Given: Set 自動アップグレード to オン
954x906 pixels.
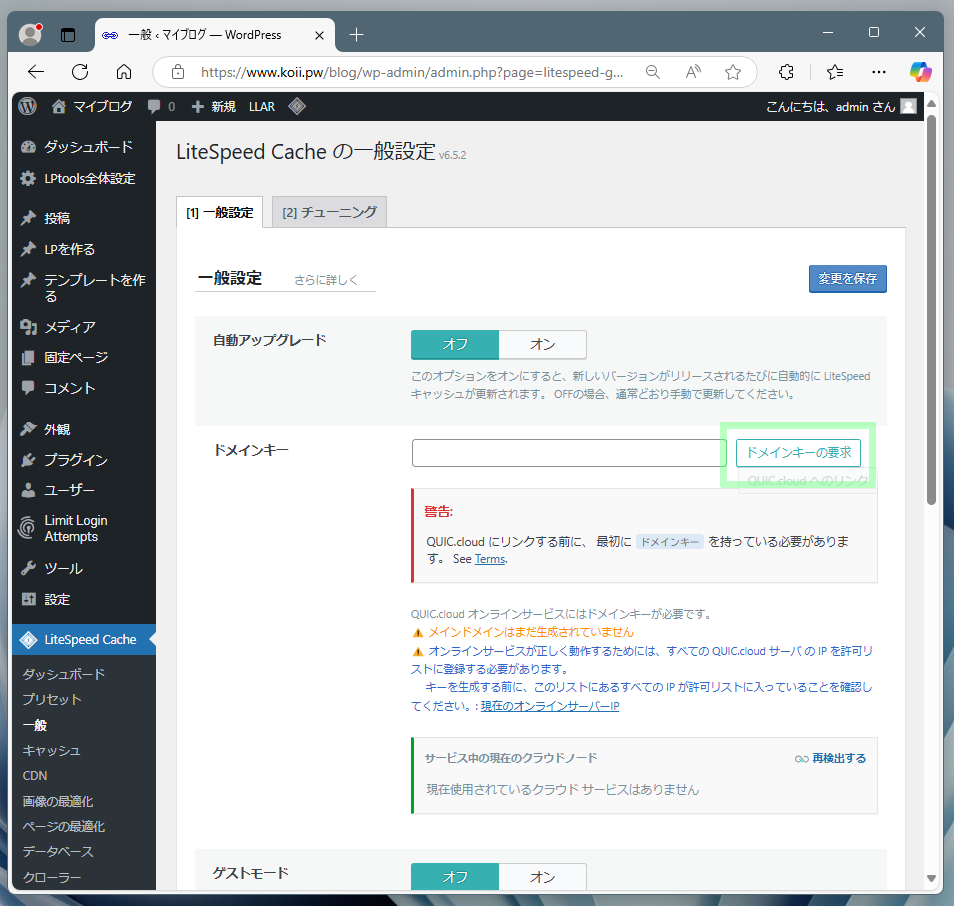Looking at the screenshot, I should 543,344.
